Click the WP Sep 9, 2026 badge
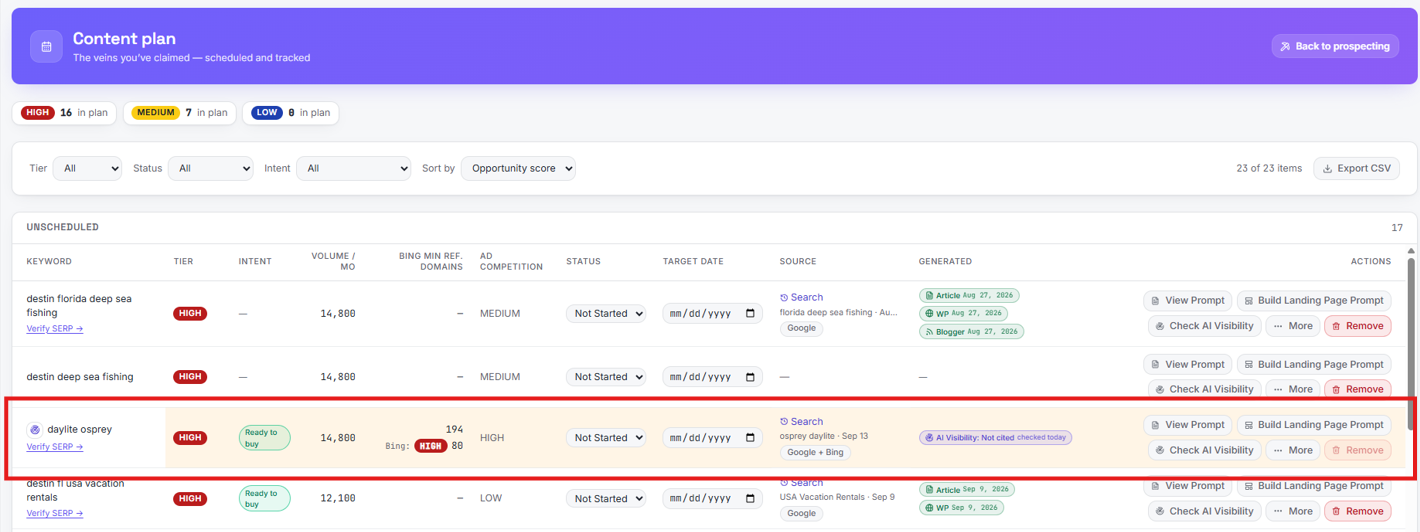 960,508
